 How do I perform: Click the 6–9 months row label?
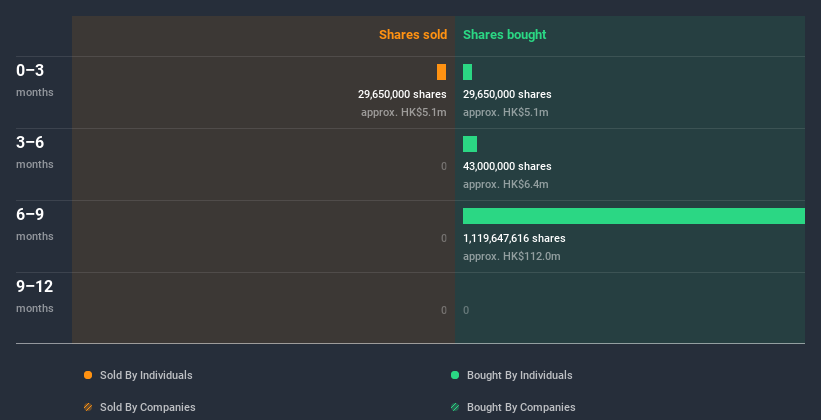pyautogui.click(x=35, y=224)
